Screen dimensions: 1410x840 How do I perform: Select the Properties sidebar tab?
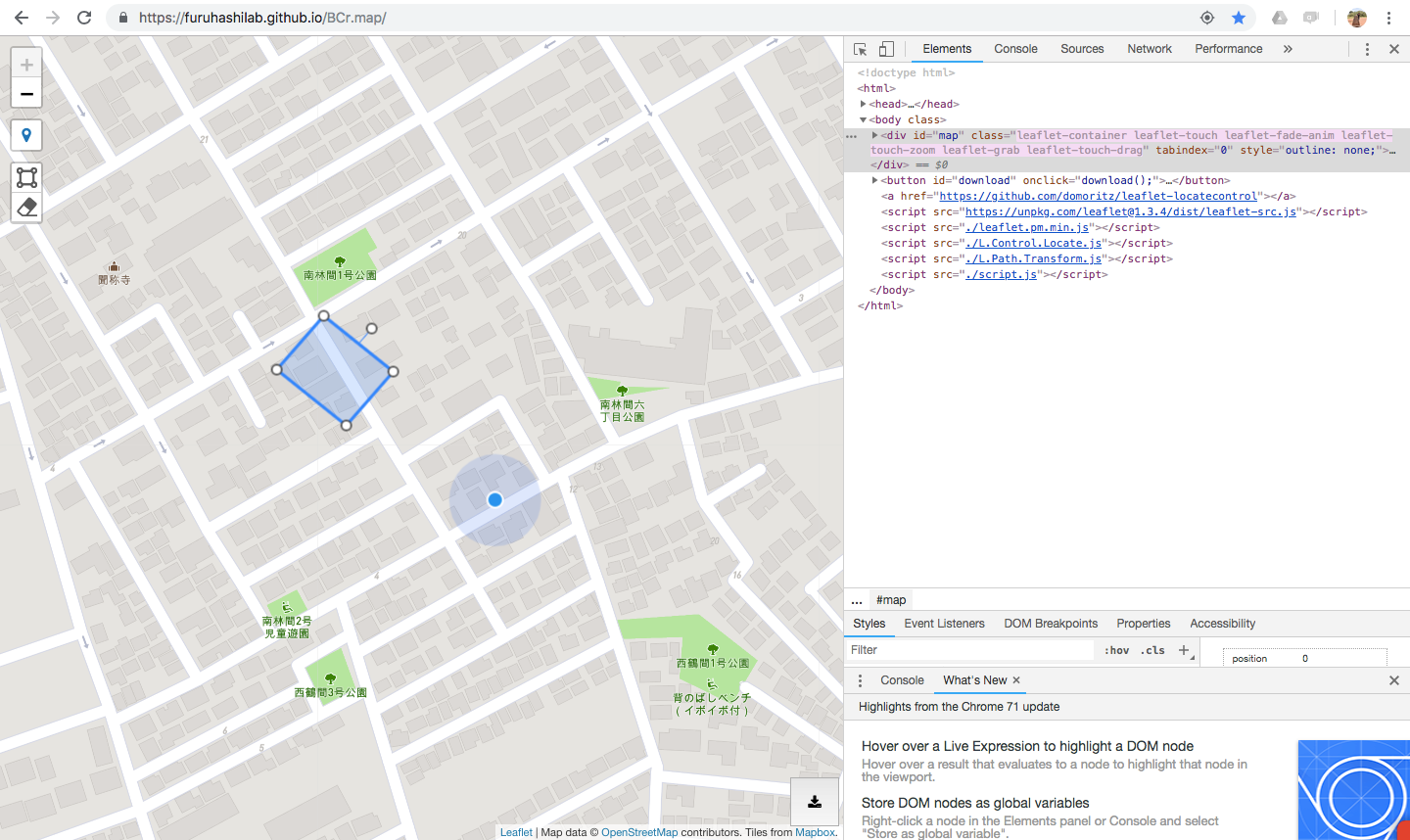pos(1144,624)
